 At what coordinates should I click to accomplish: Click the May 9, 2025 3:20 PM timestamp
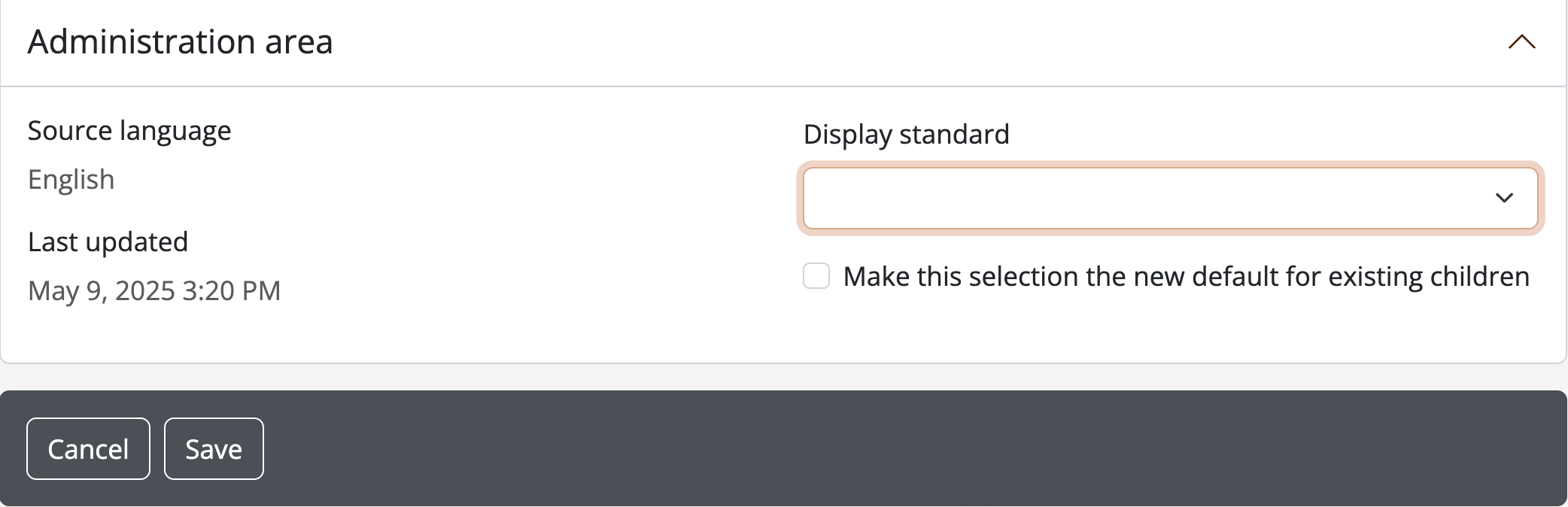tap(154, 291)
